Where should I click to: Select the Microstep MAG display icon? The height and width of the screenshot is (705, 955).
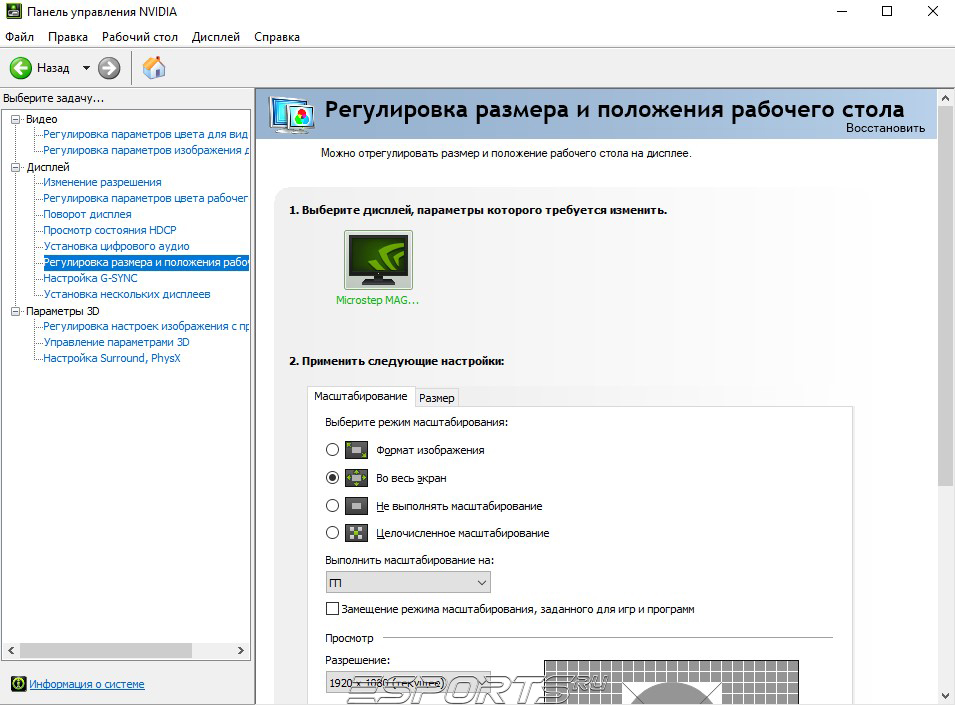378,259
